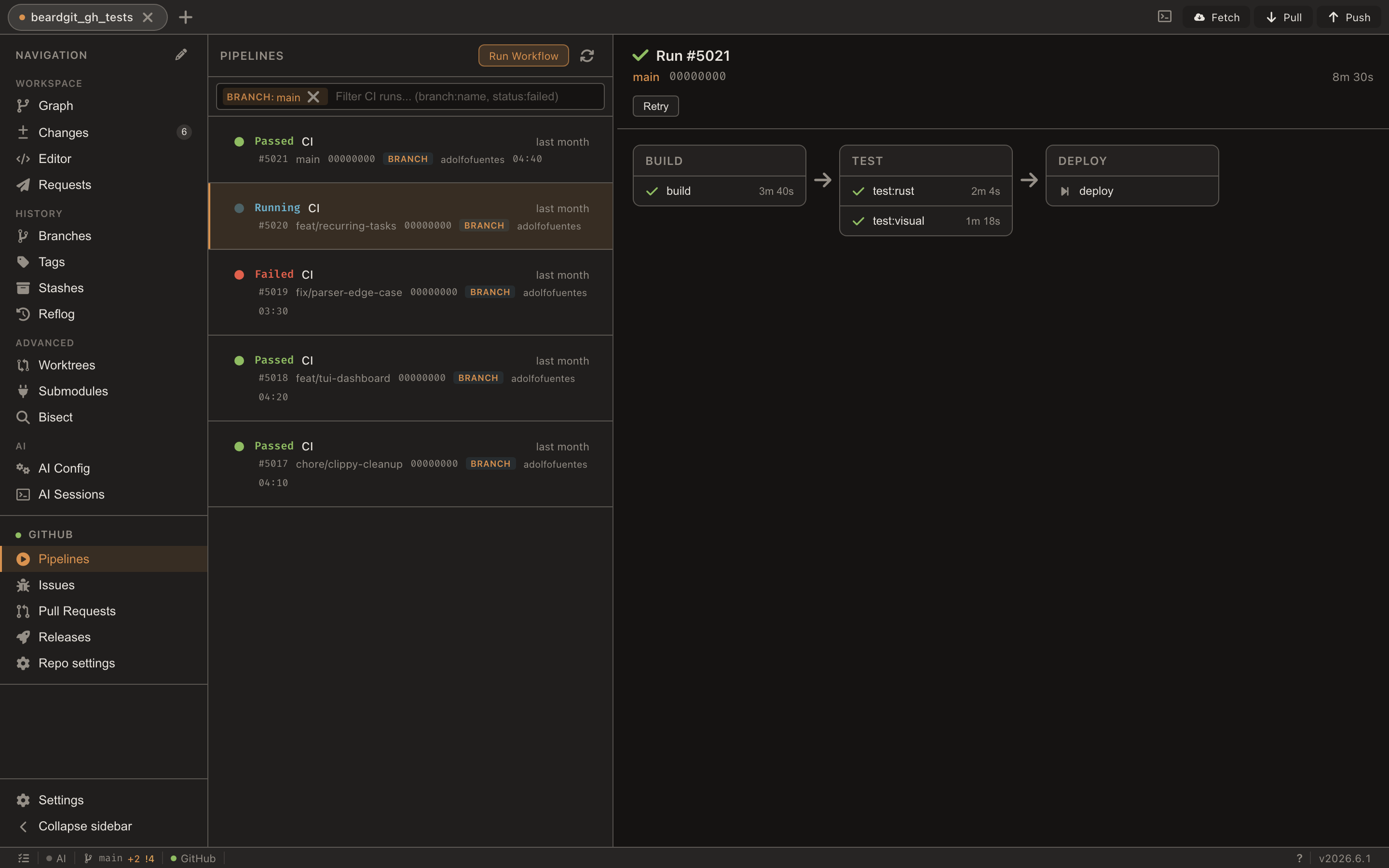Retry Run #5021
The height and width of the screenshot is (868, 1389).
tap(655, 106)
